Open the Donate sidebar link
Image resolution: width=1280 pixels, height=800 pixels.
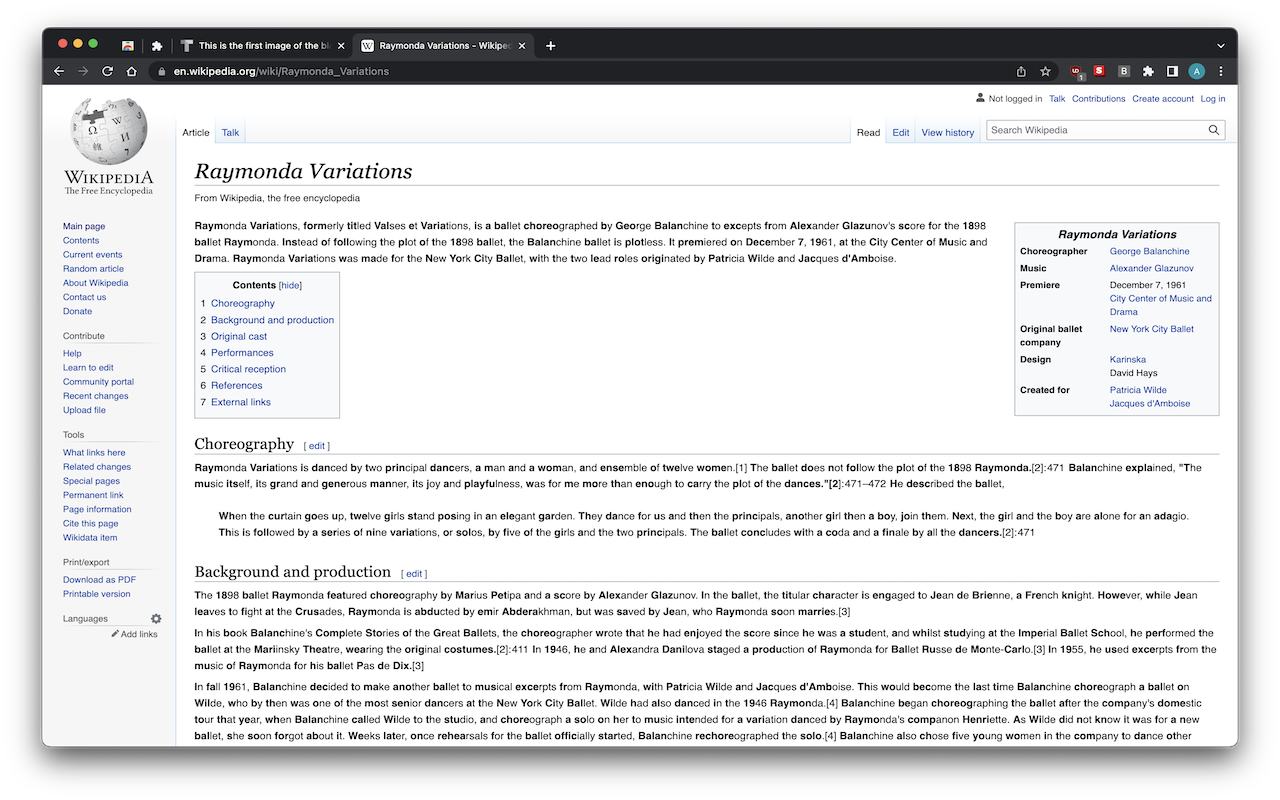[x=77, y=311]
